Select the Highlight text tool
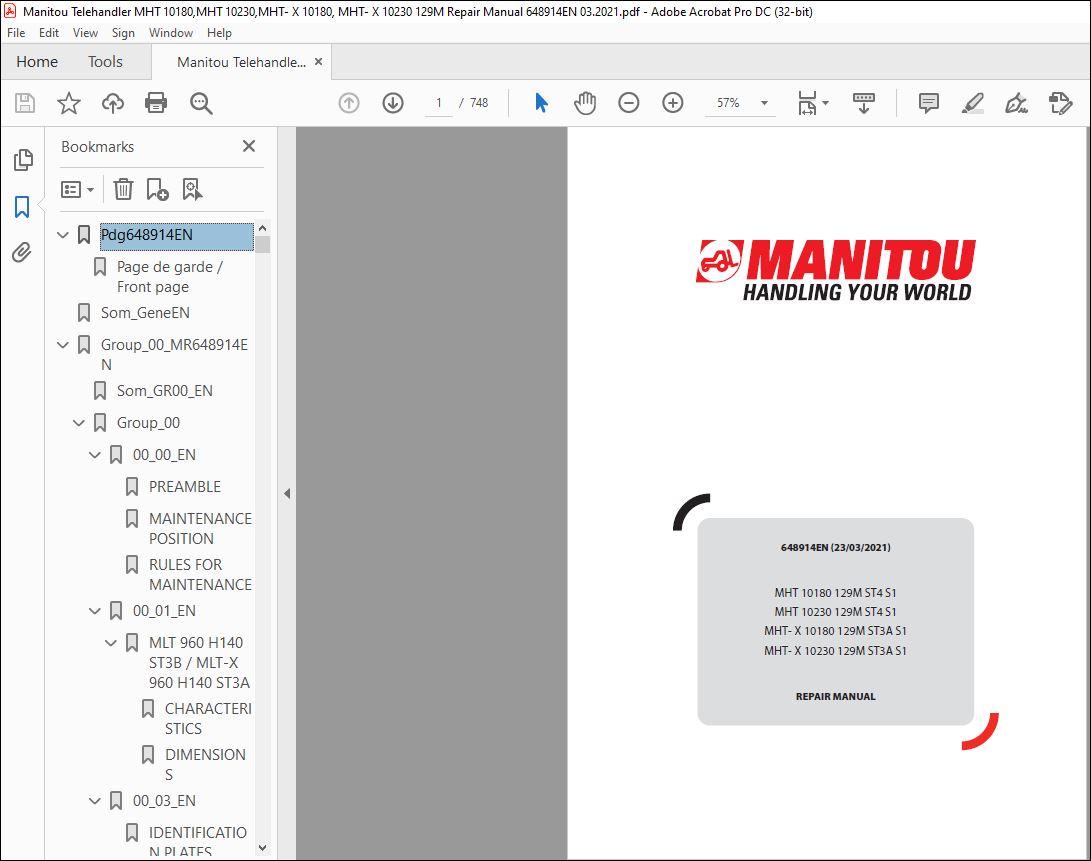The width and height of the screenshot is (1091, 861). click(972, 103)
